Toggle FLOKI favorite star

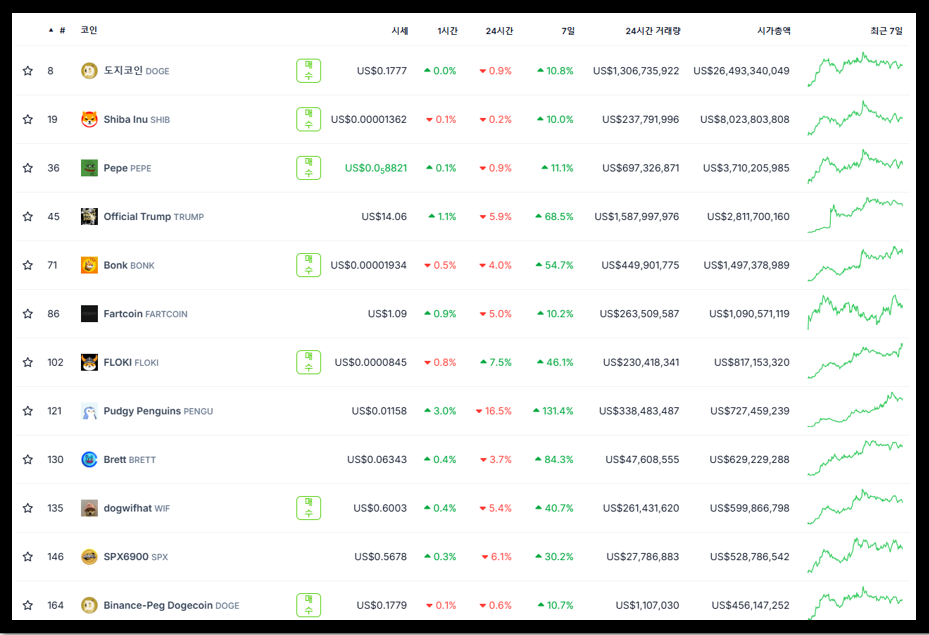pyautogui.click(x=28, y=363)
